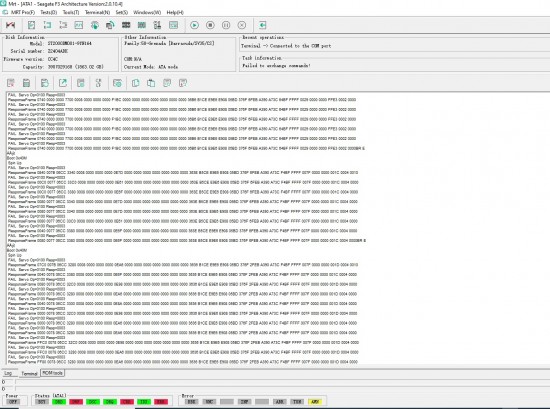The image size is (550, 409).
Task: Click the hand-on-globe icon in top toolbar
Action: tap(94, 25)
